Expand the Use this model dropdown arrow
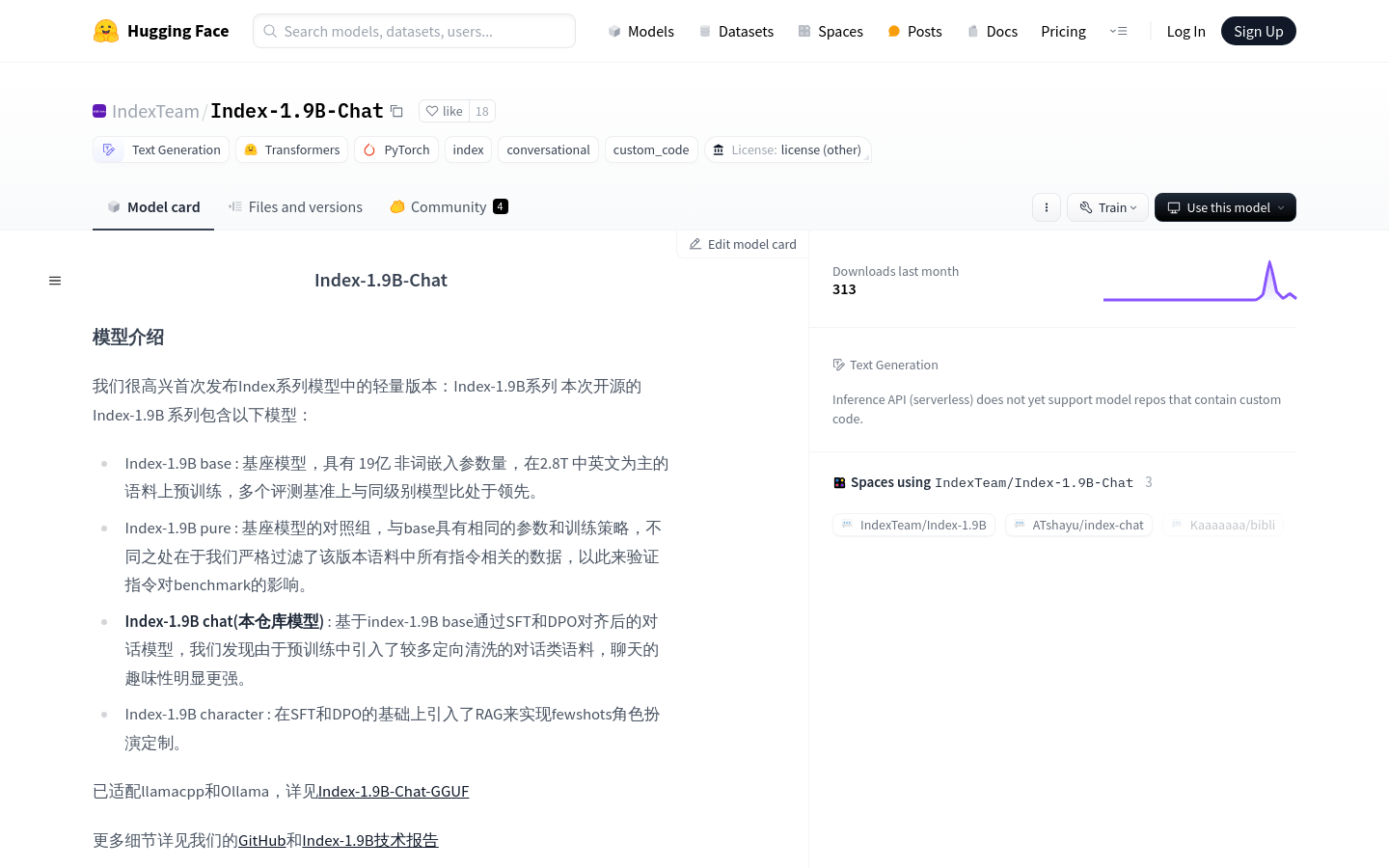 (x=1281, y=207)
